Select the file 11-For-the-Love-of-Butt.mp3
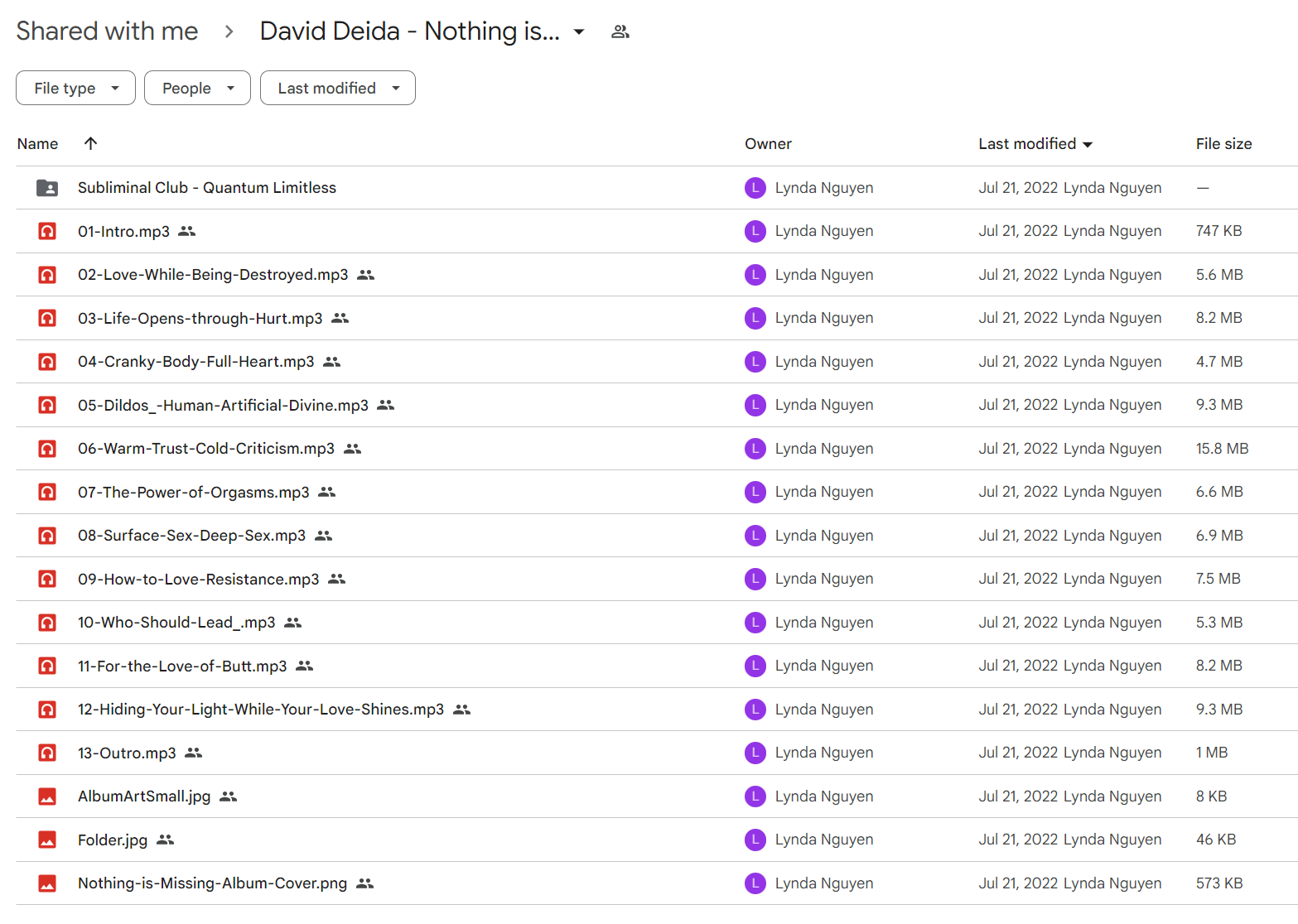This screenshot has width=1298, height=924. 182,666
